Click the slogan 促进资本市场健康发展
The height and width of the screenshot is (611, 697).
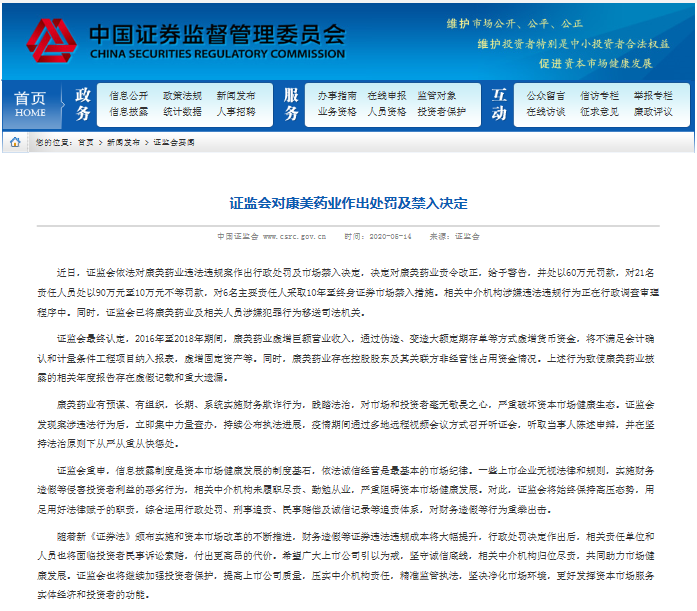coord(596,64)
